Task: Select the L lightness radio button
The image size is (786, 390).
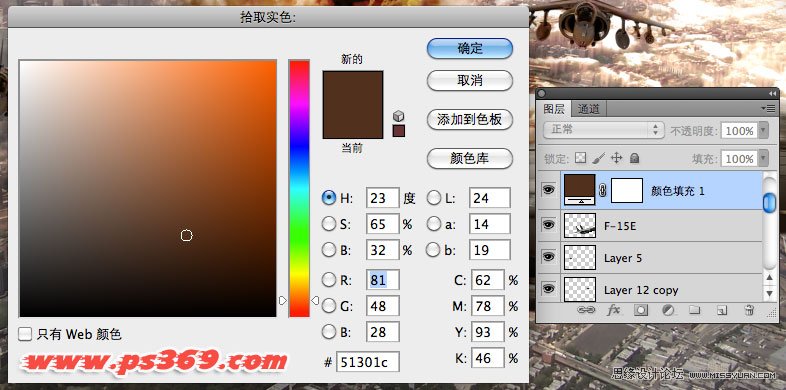Action: tap(434, 198)
